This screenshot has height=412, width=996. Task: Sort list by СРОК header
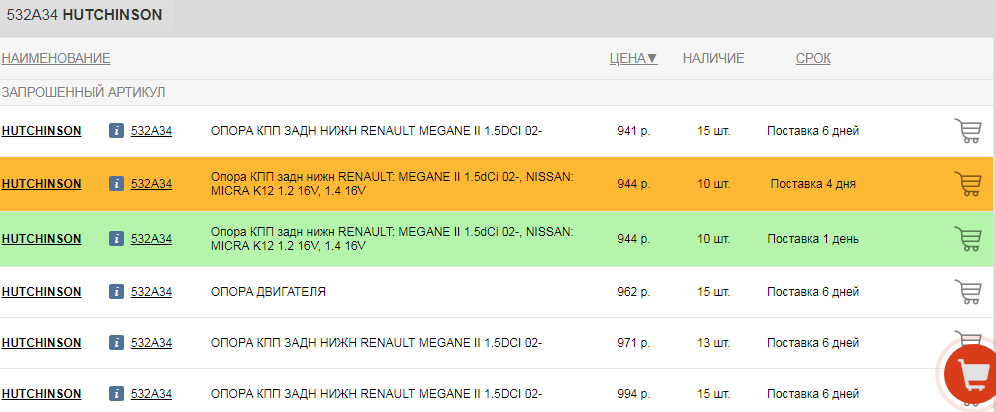(x=813, y=58)
